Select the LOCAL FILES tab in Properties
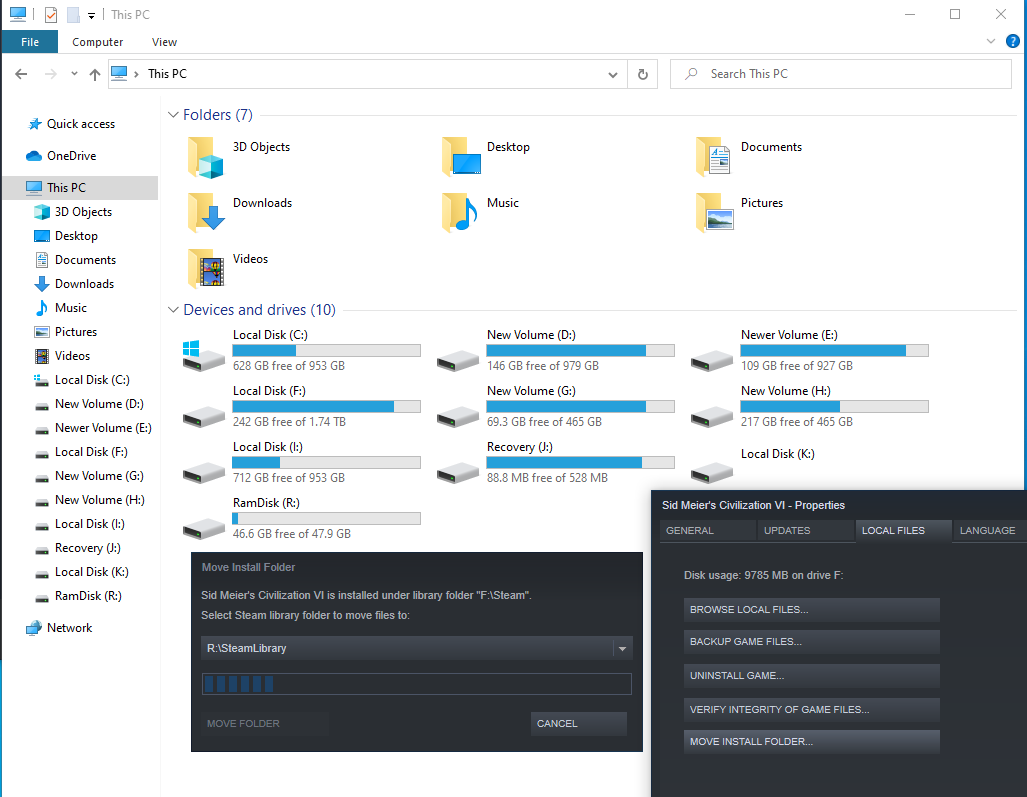The image size is (1027, 797). (x=903, y=530)
